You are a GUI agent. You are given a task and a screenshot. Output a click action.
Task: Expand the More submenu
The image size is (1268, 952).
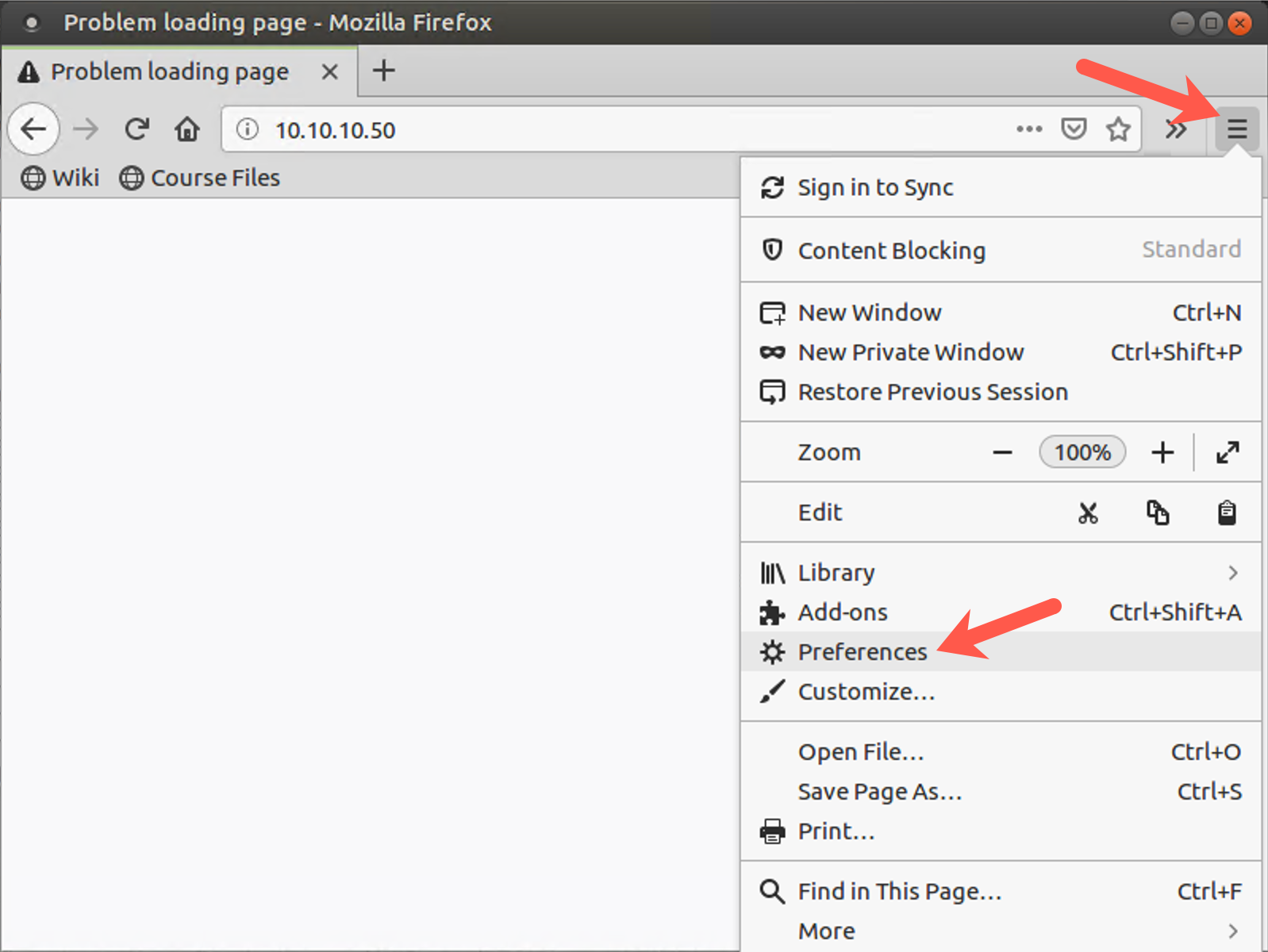click(1001, 931)
